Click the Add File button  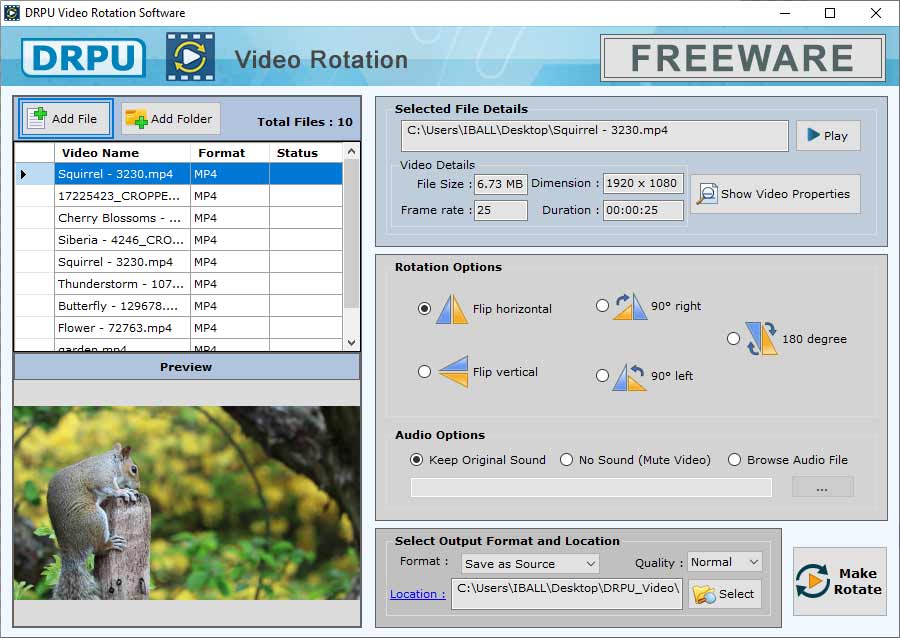[x=65, y=119]
